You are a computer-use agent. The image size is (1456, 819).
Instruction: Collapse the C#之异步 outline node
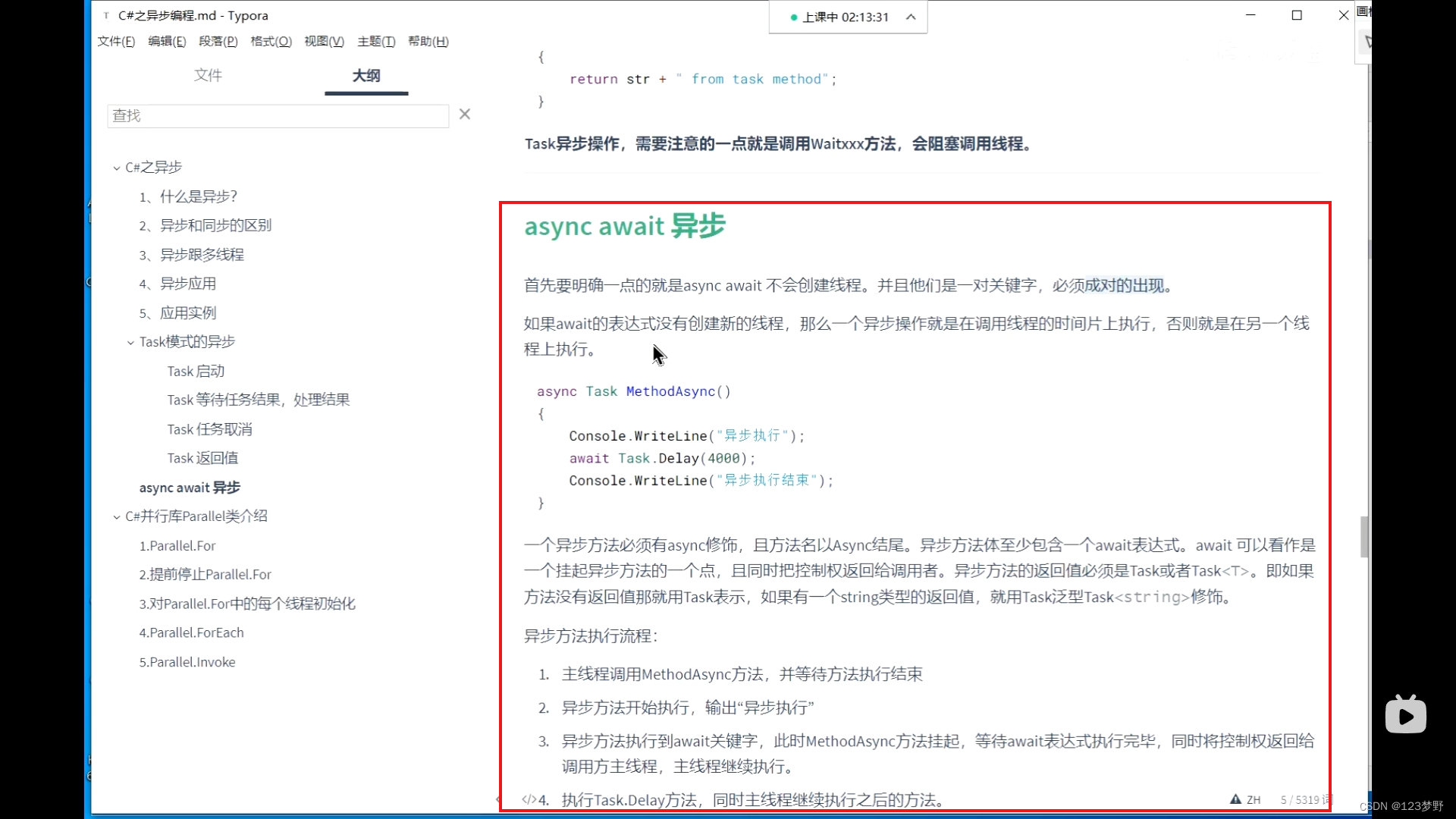117,167
